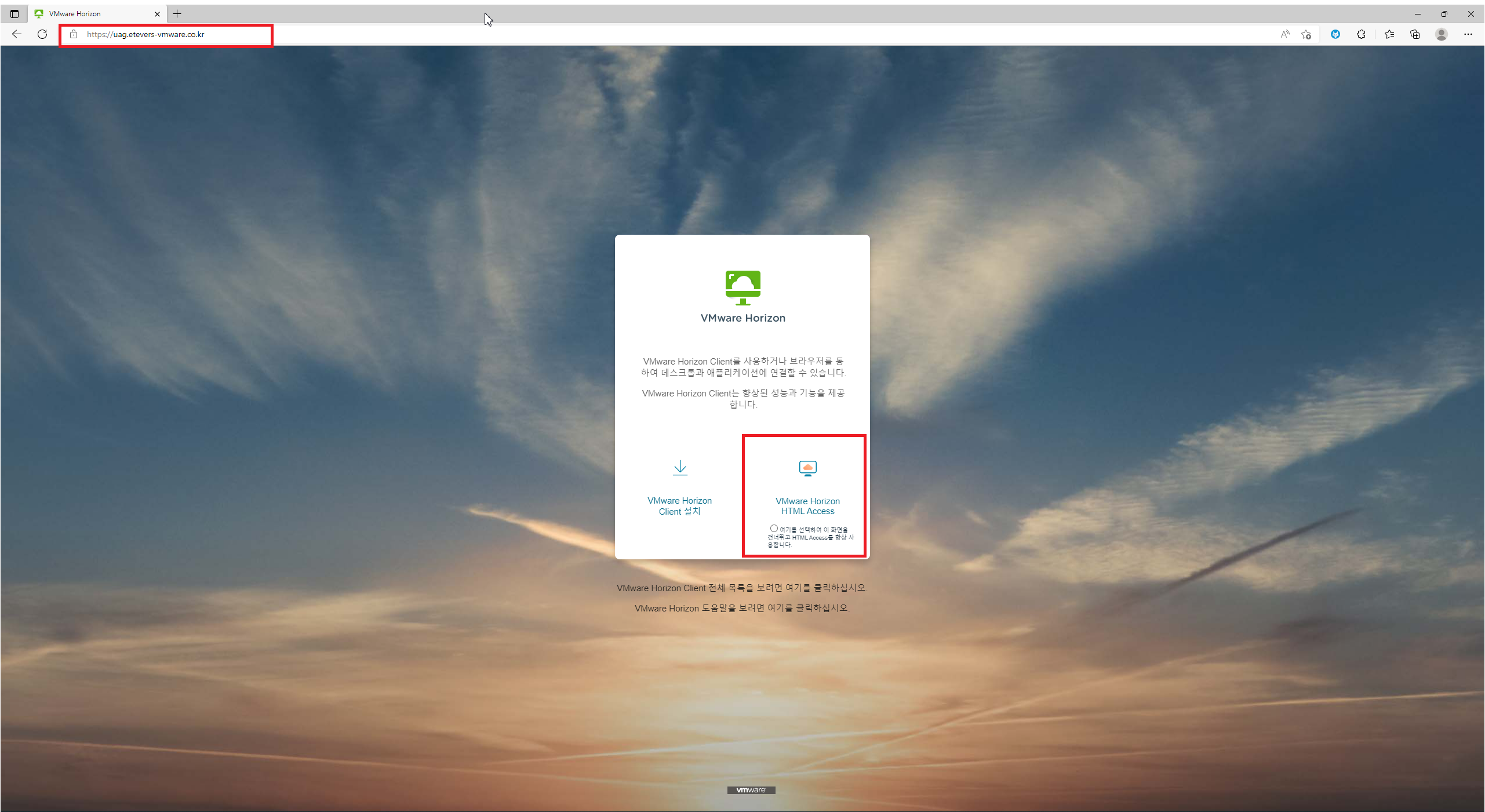Reload the page with the refresh icon
The height and width of the screenshot is (812, 1485).
(42, 34)
